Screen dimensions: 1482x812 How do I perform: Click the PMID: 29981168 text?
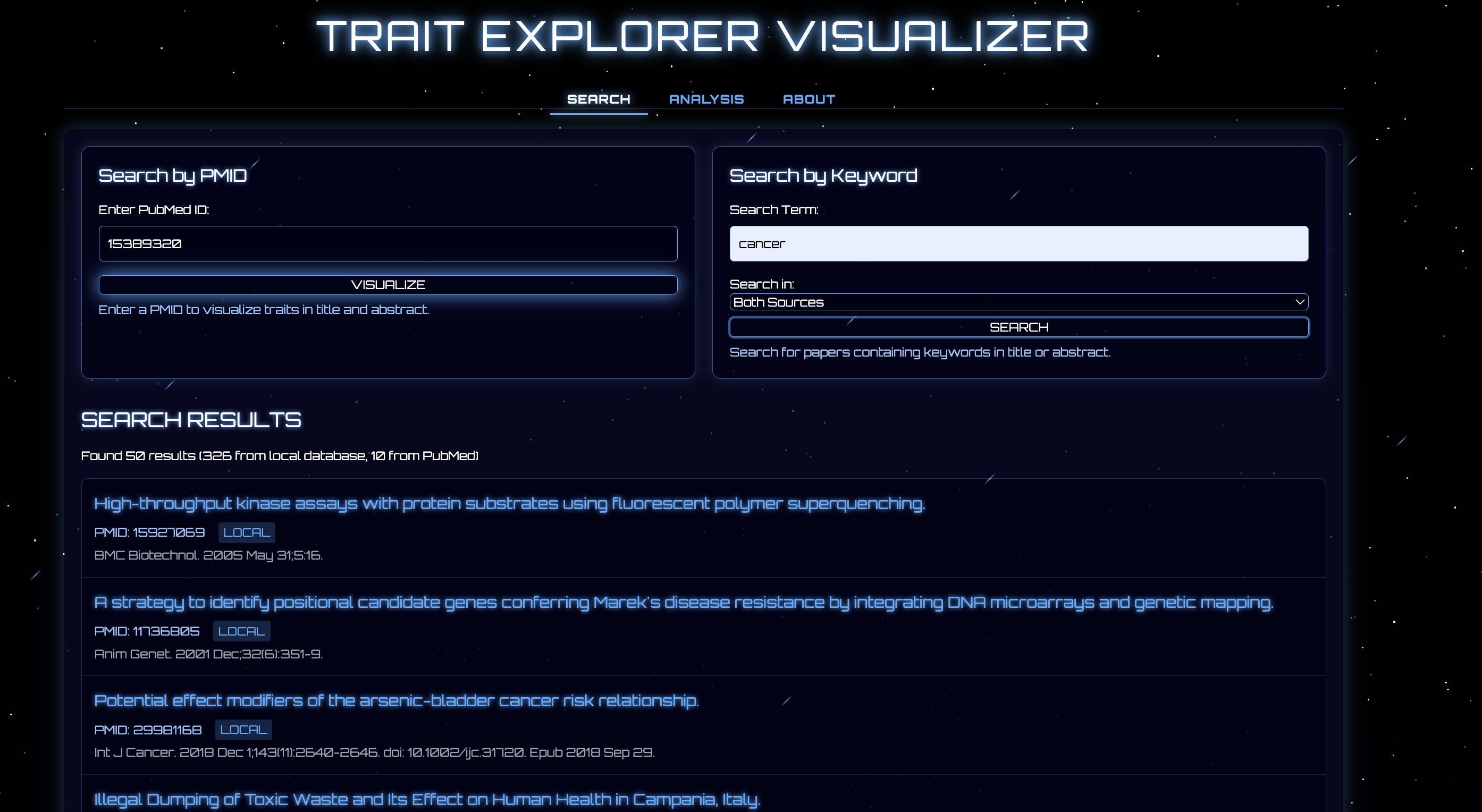pyautogui.click(x=148, y=730)
